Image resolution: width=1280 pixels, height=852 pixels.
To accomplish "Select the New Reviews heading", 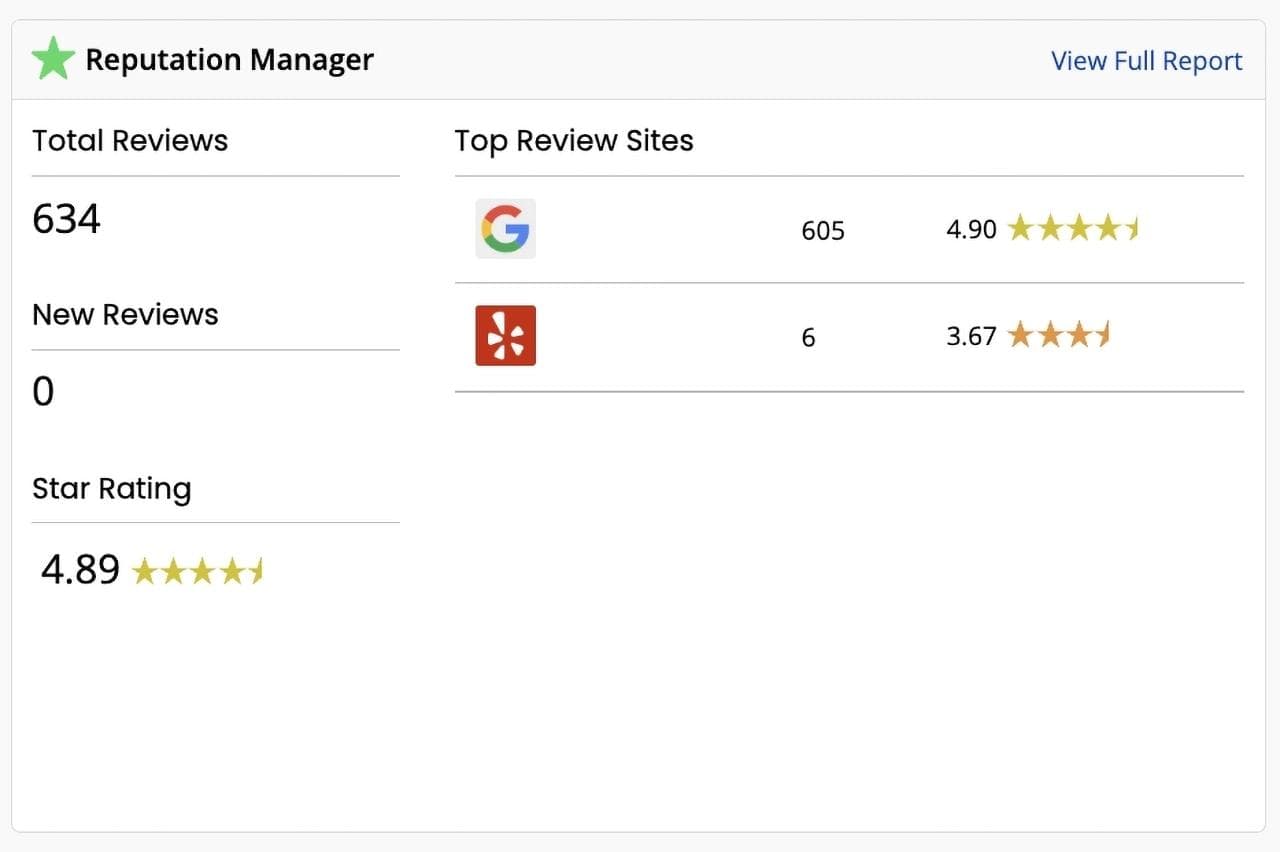I will pos(125,314).
